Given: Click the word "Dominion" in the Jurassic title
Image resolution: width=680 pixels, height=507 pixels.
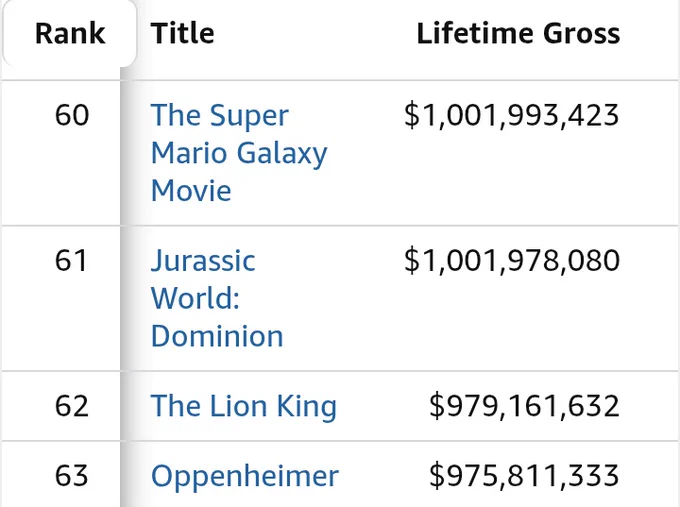Looking at the screenshot, I should pyautogui.click(x=217, y=336).
